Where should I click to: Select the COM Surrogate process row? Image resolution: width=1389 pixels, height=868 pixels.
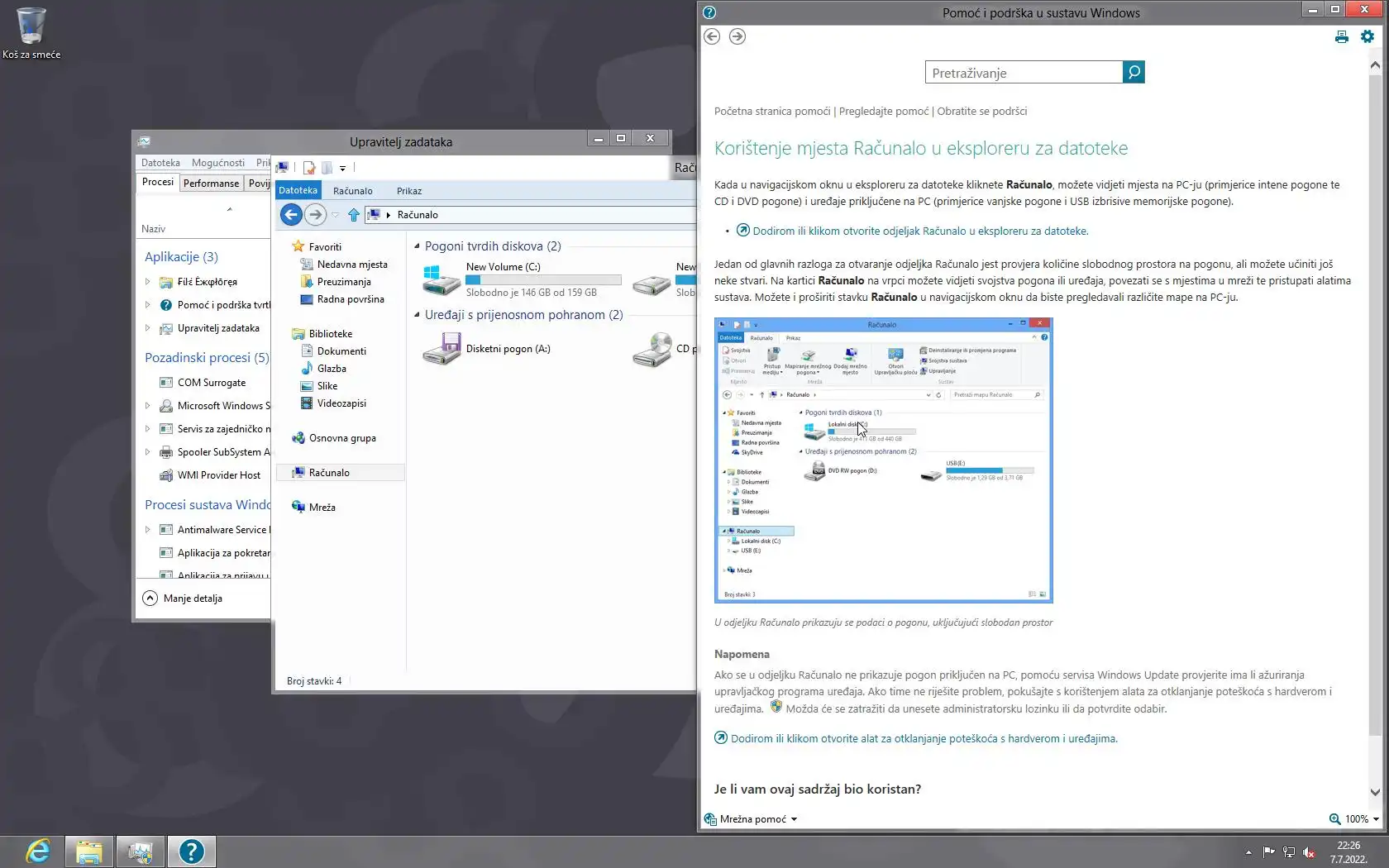click(203, 383)
